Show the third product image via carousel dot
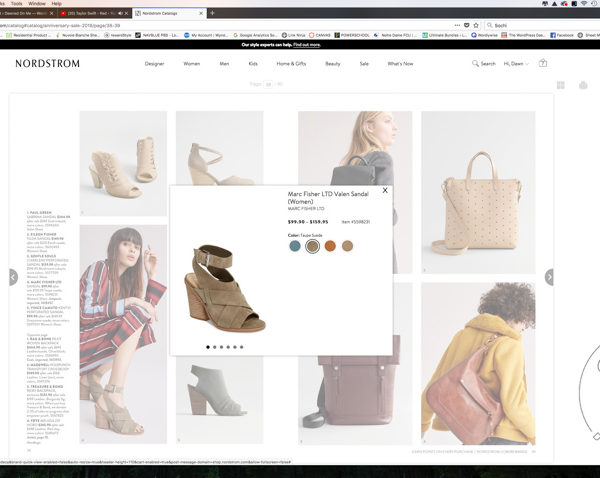The image size is (600, 478). point(222,347)
